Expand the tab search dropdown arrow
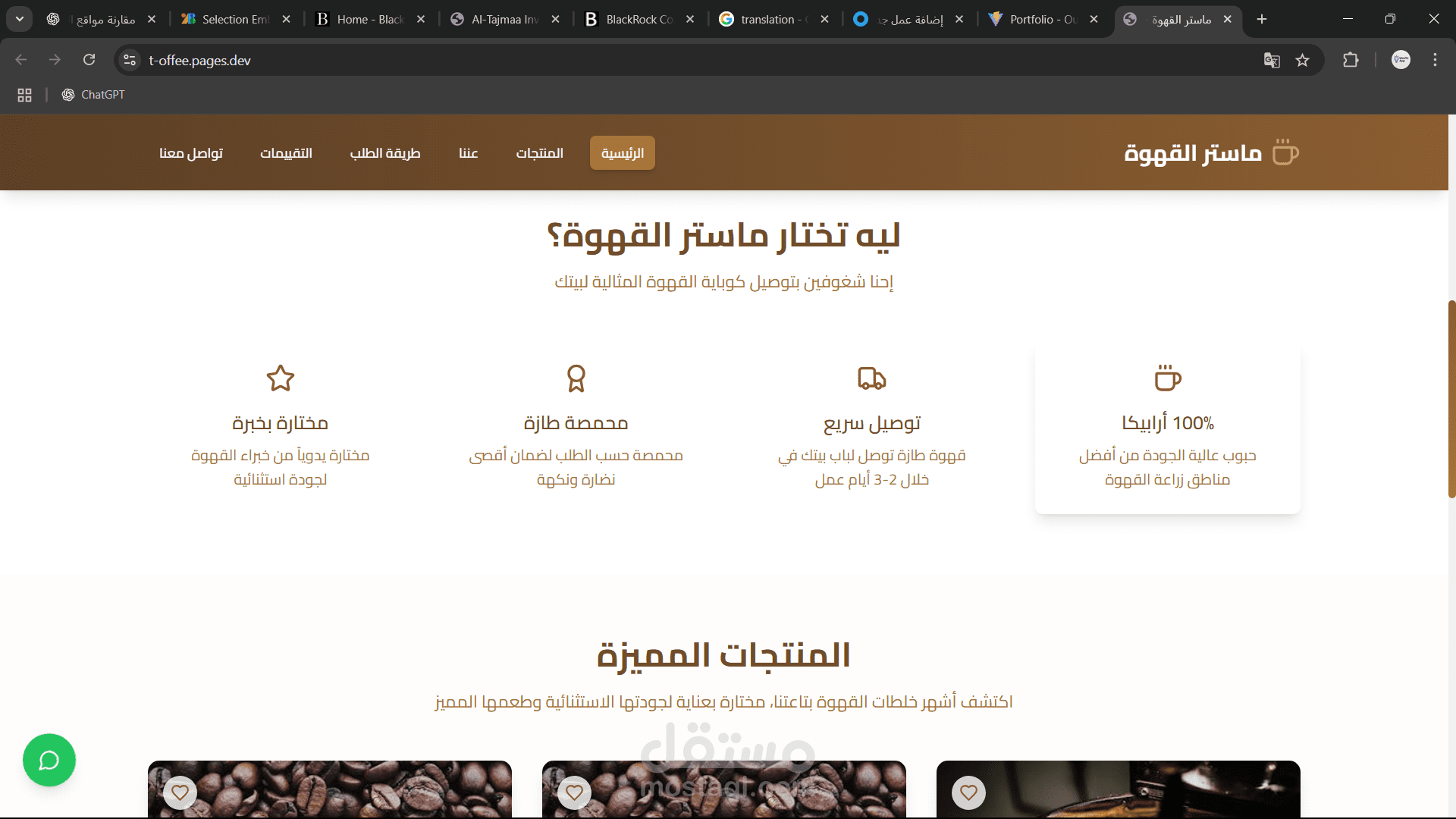The image size is (1456, 819). click(x=19, y=19)
